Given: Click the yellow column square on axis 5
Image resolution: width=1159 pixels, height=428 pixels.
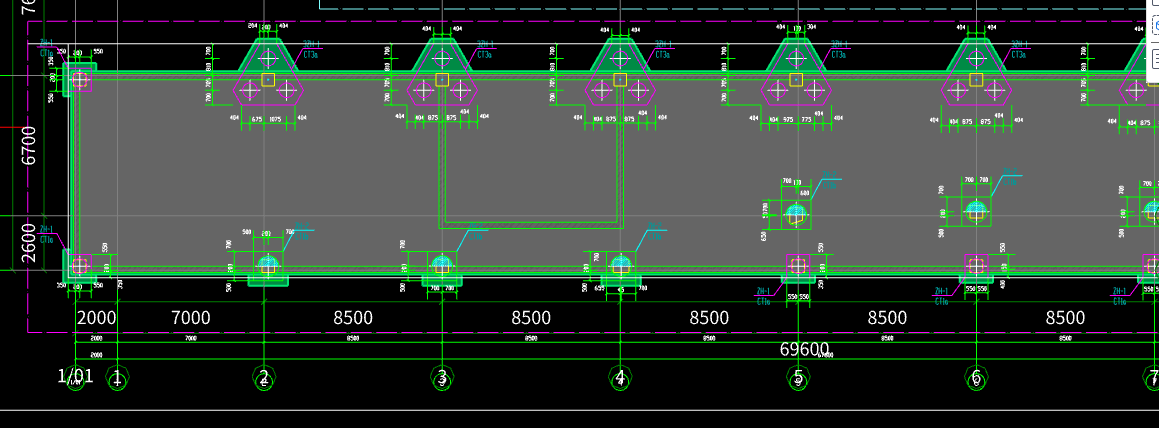Looking at the screenshot, I should [x=796, y=80].
